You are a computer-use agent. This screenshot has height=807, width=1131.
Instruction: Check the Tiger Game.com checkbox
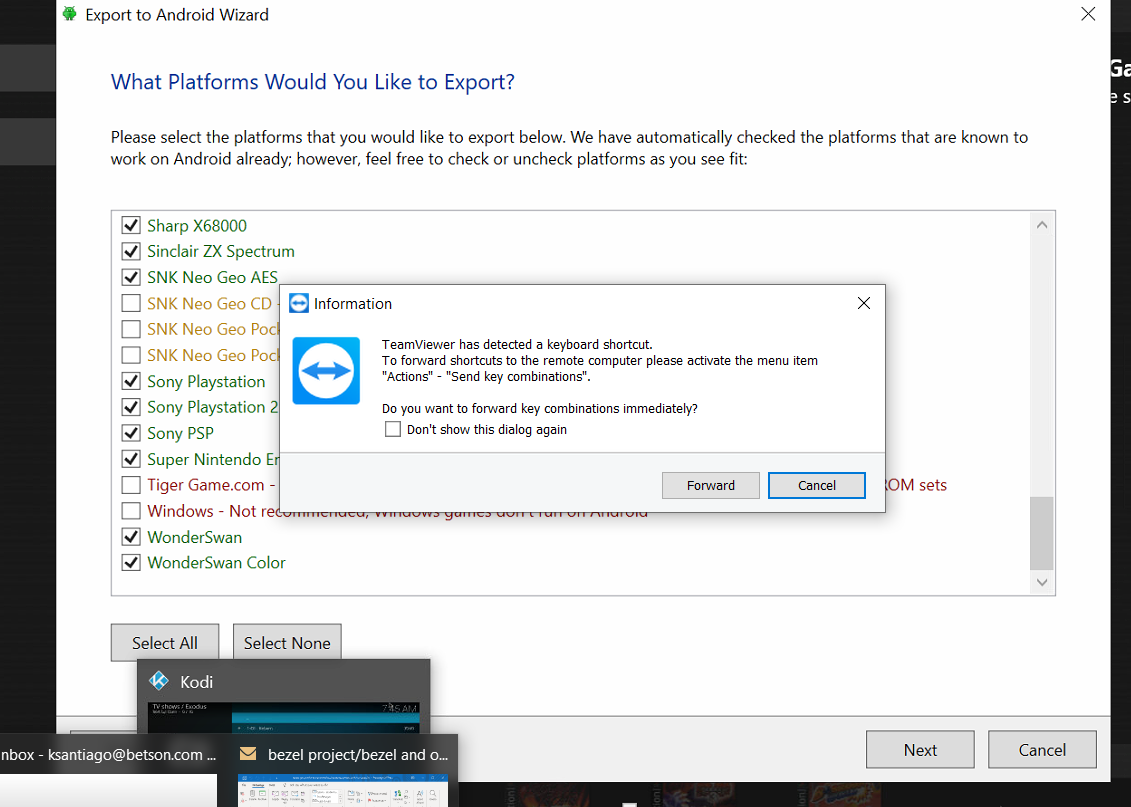tap(131, 485)
